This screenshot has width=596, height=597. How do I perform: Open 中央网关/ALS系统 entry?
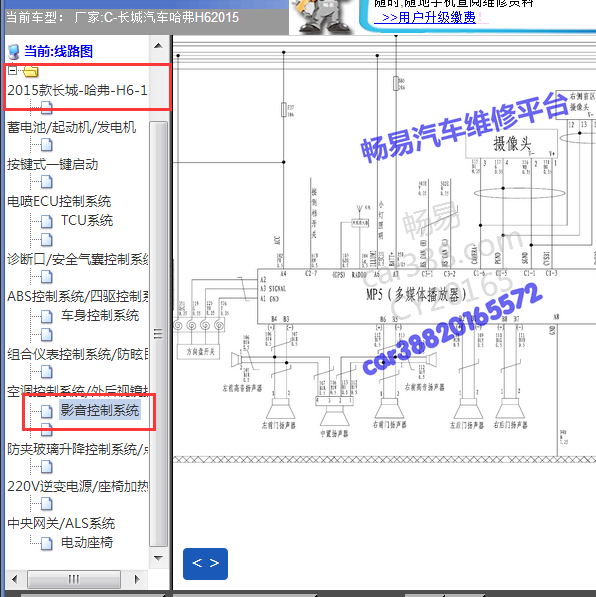61,523
